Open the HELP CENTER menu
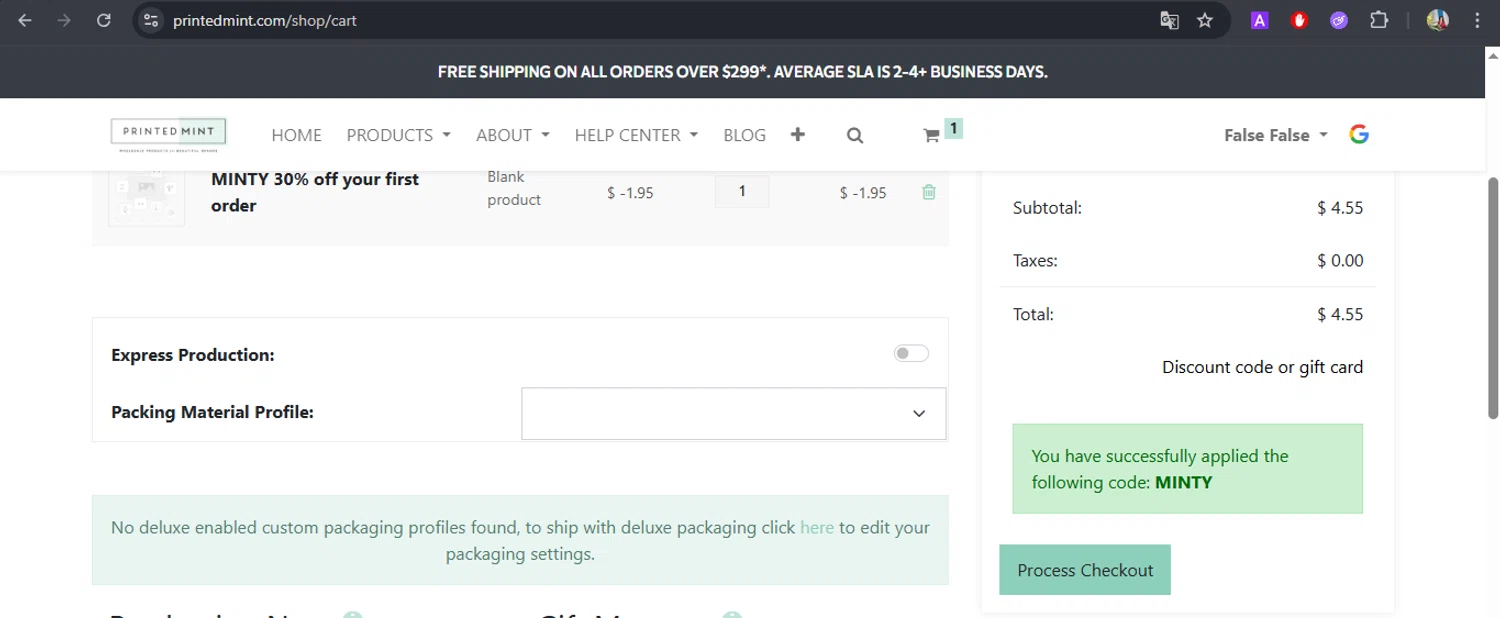The width and height of the screenshot is (1500, 618). (x=636, y=135)
